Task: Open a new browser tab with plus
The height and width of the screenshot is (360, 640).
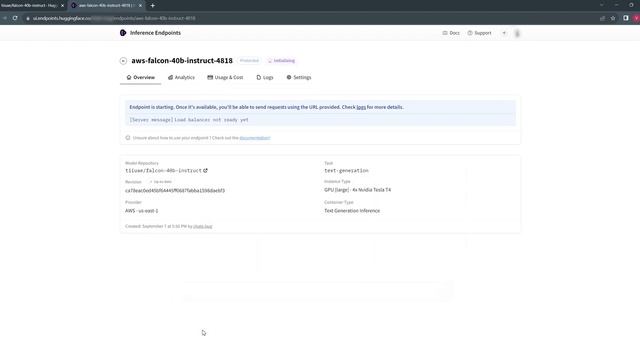Action: 152,6
